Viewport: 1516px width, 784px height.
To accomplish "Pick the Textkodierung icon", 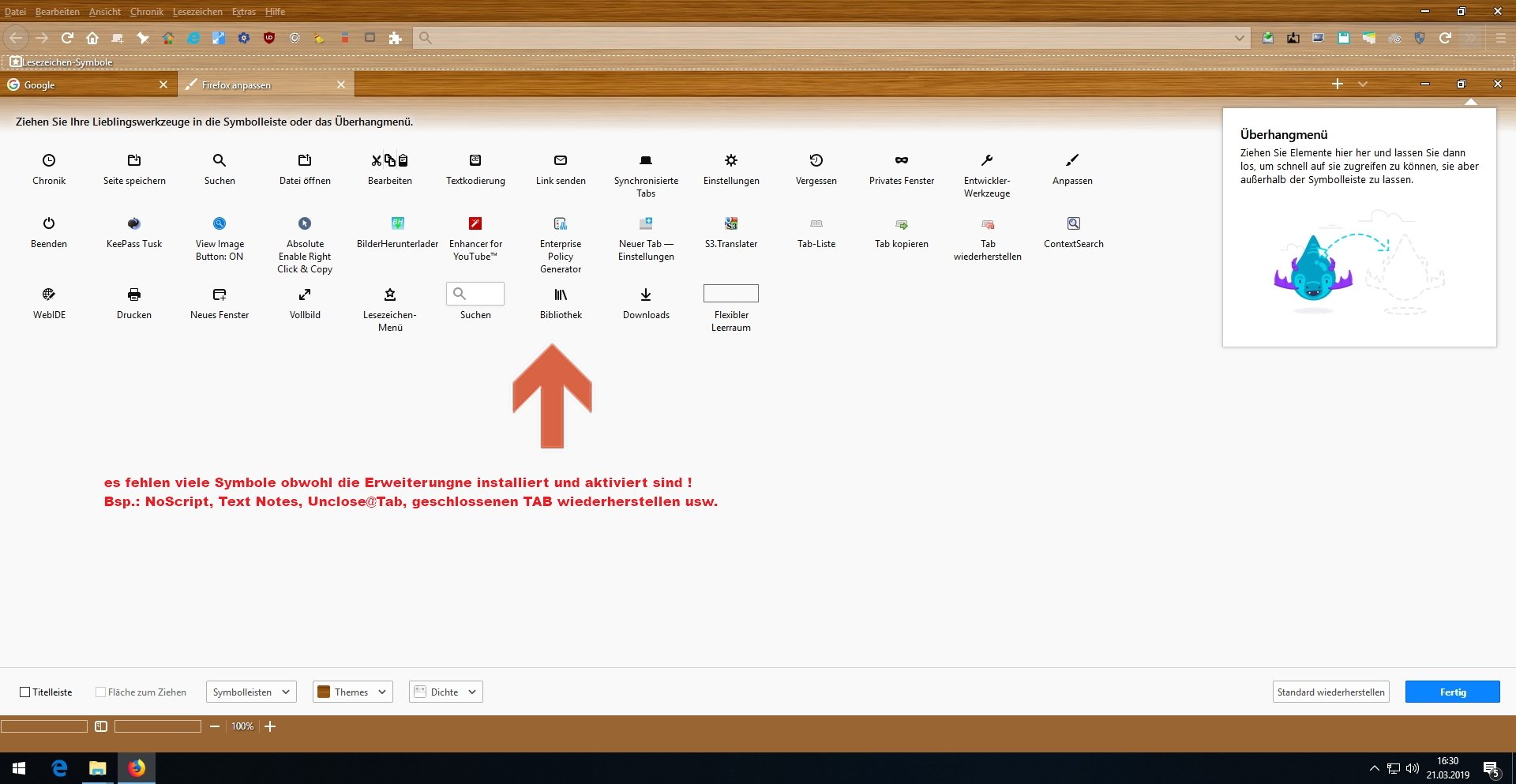I will tap(475, 160).
